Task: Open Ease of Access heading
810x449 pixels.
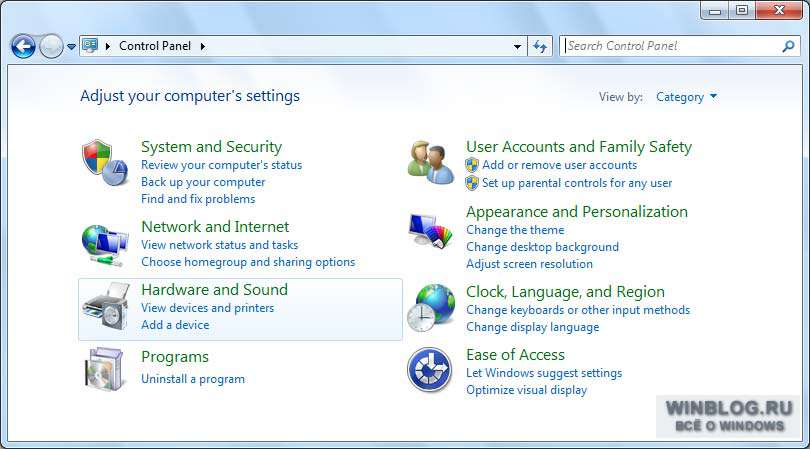Action: tap(516, 355)
